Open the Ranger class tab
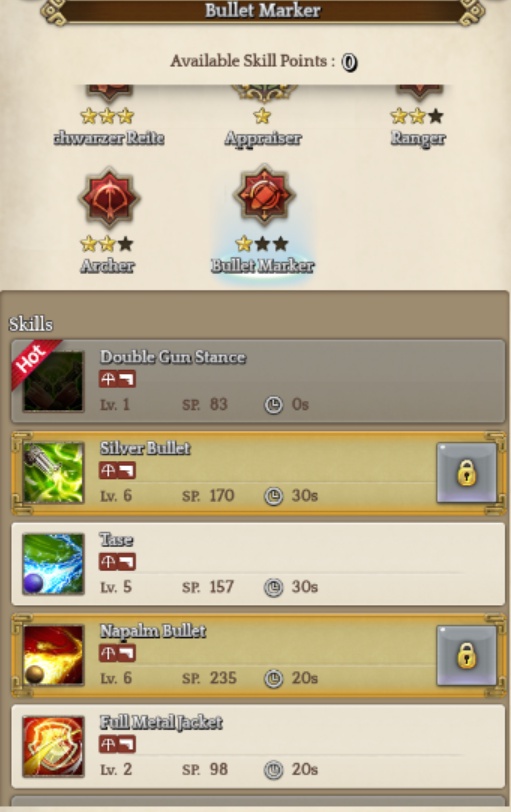Viewport: 511px width, 812px height. point(418,138)
